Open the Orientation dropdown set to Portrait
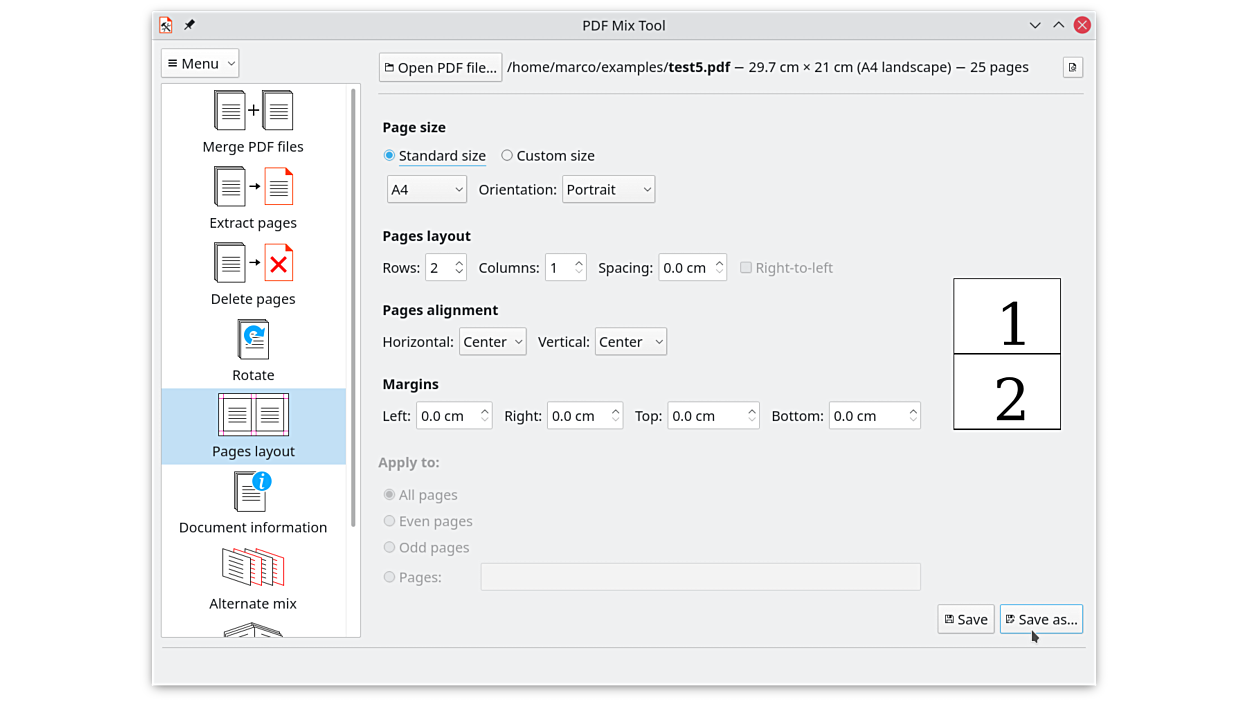Screen dimensions: 1248x702 tap(608, 190)
